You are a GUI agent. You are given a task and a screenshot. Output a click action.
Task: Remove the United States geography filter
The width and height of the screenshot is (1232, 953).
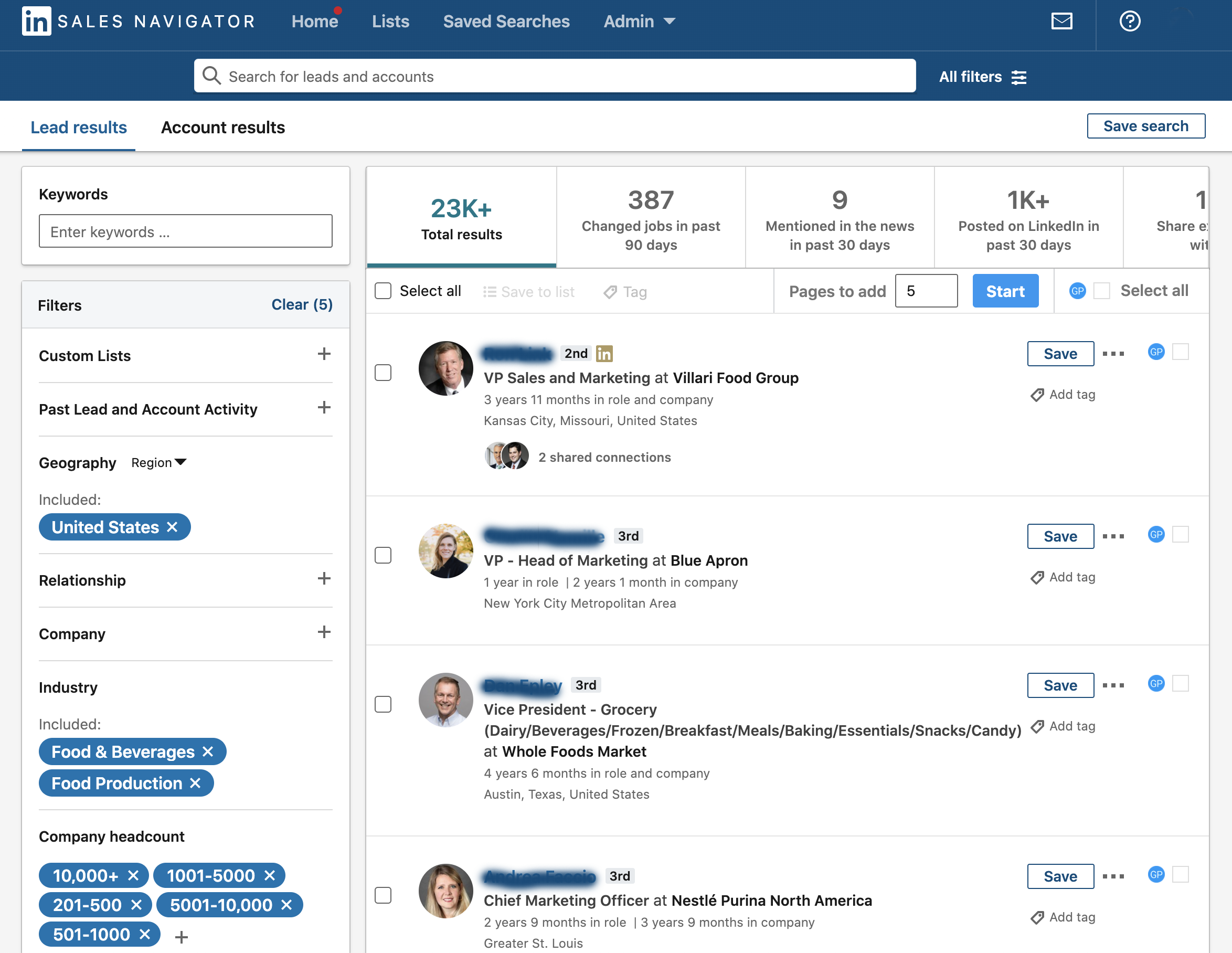click(172, 527)
